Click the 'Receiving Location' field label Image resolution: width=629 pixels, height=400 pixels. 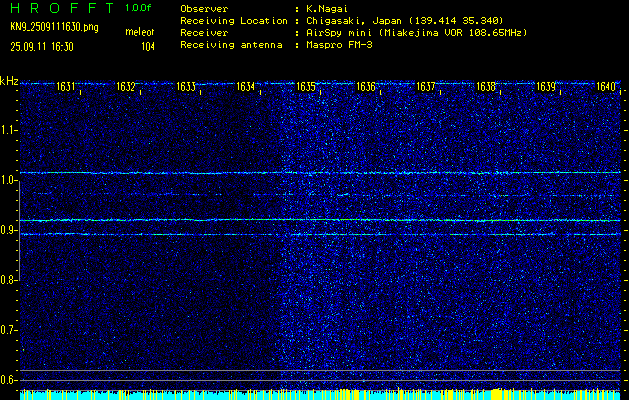coord(234,21)
